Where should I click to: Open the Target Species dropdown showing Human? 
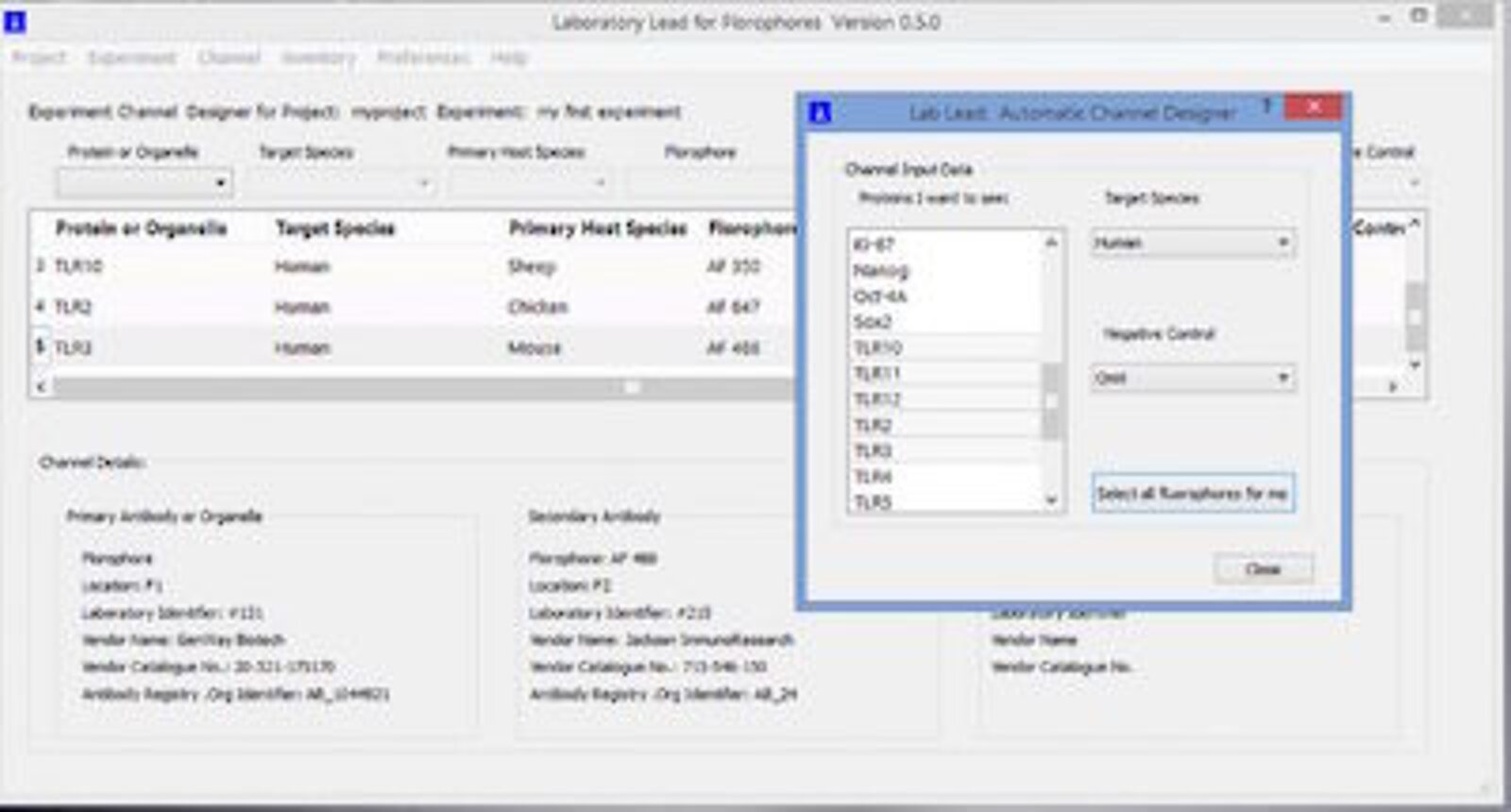click(1192, 243)
